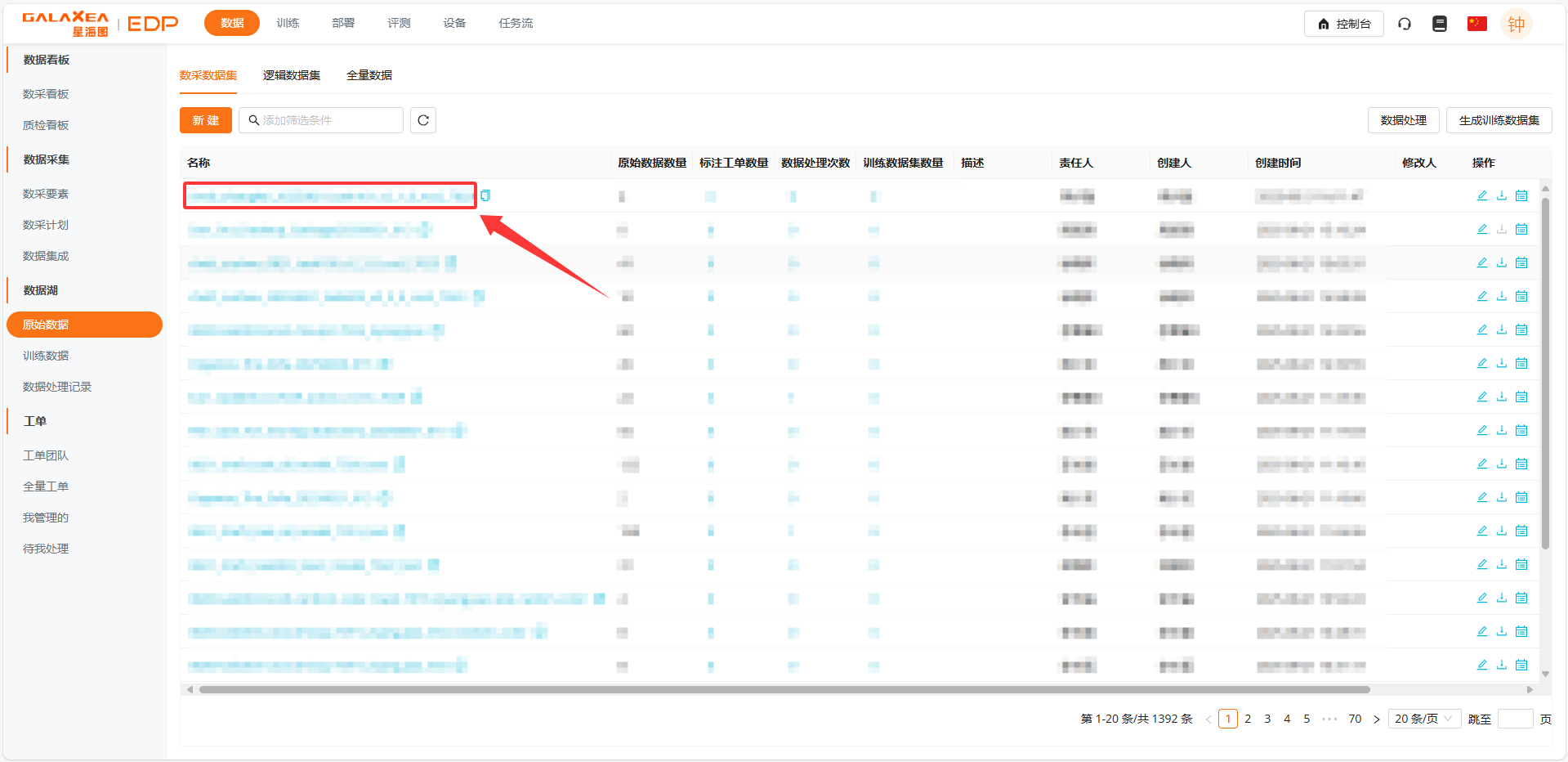Expand the 20 条/页 page size dropdown
The height and width of the screenshot is (762, 1568).
click(1423, 719)
